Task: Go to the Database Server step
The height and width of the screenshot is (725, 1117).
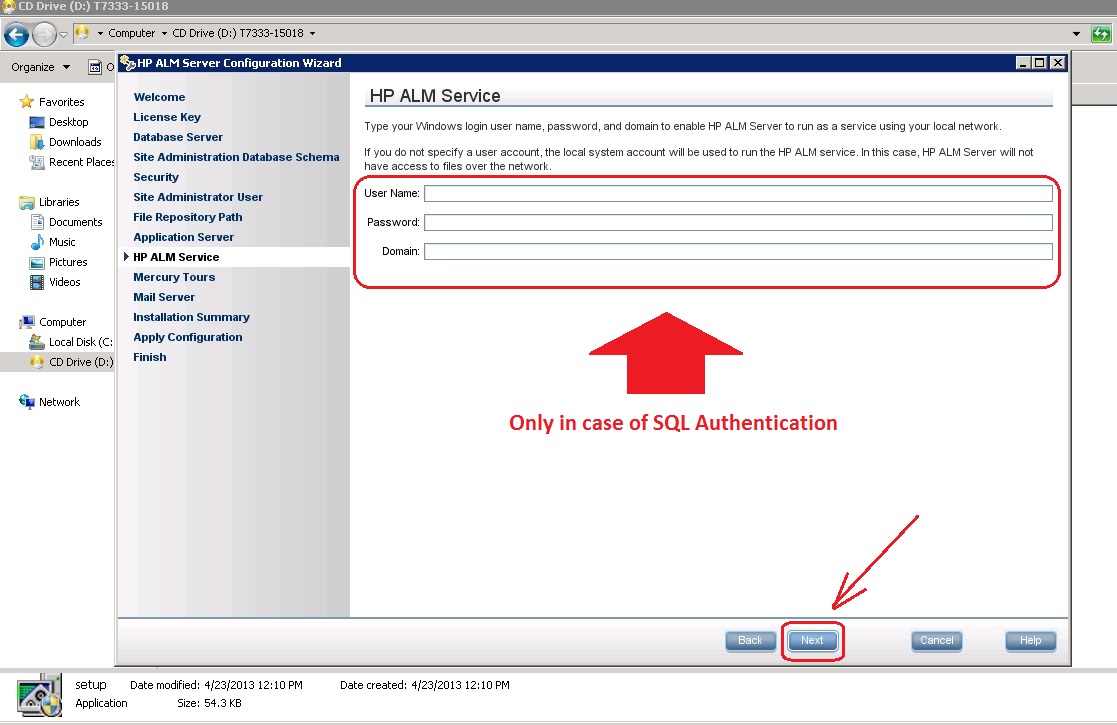Action: (178, 137)
